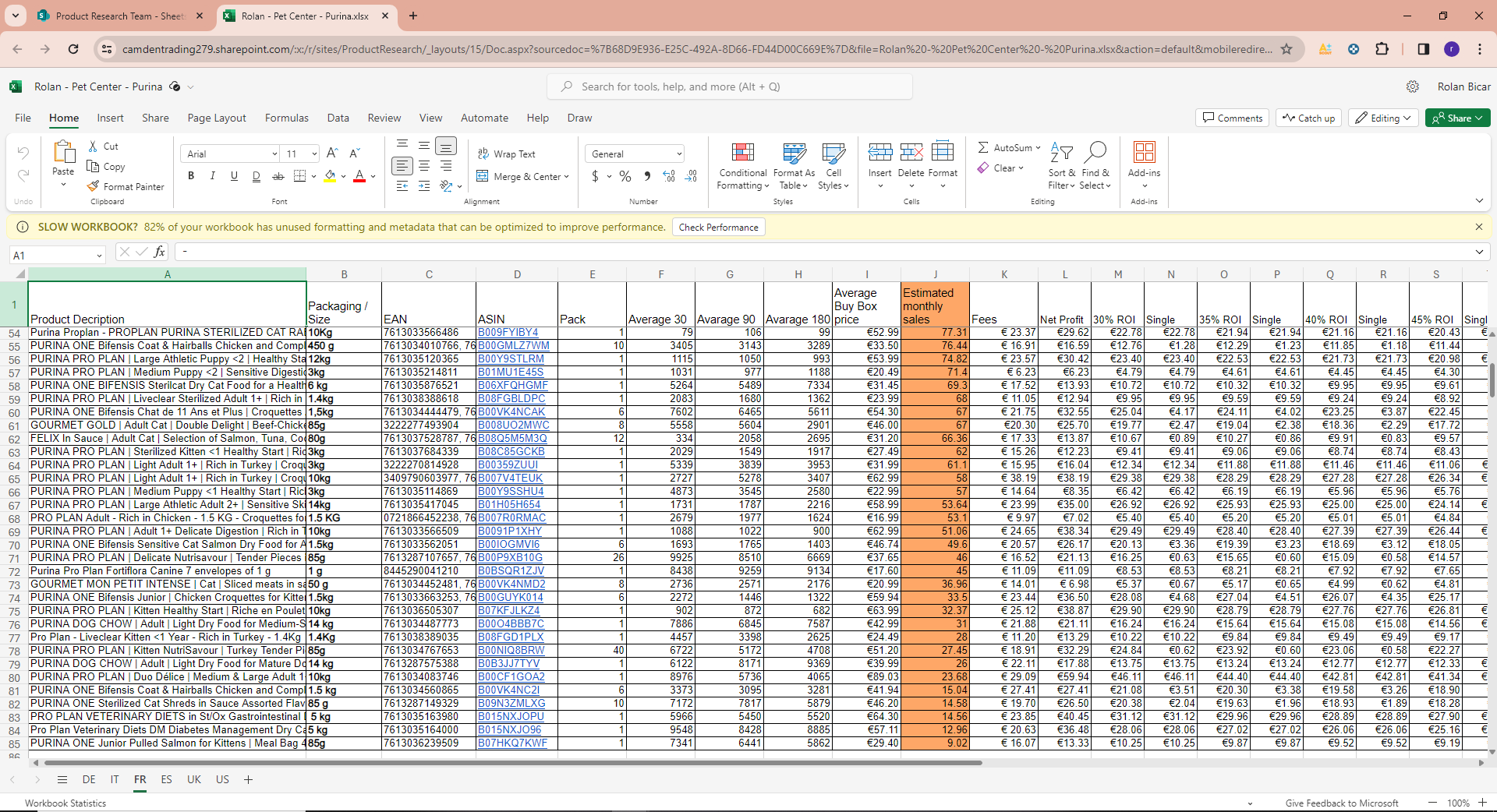Toggle Wrap Text for cells

[x=507, y=154]
